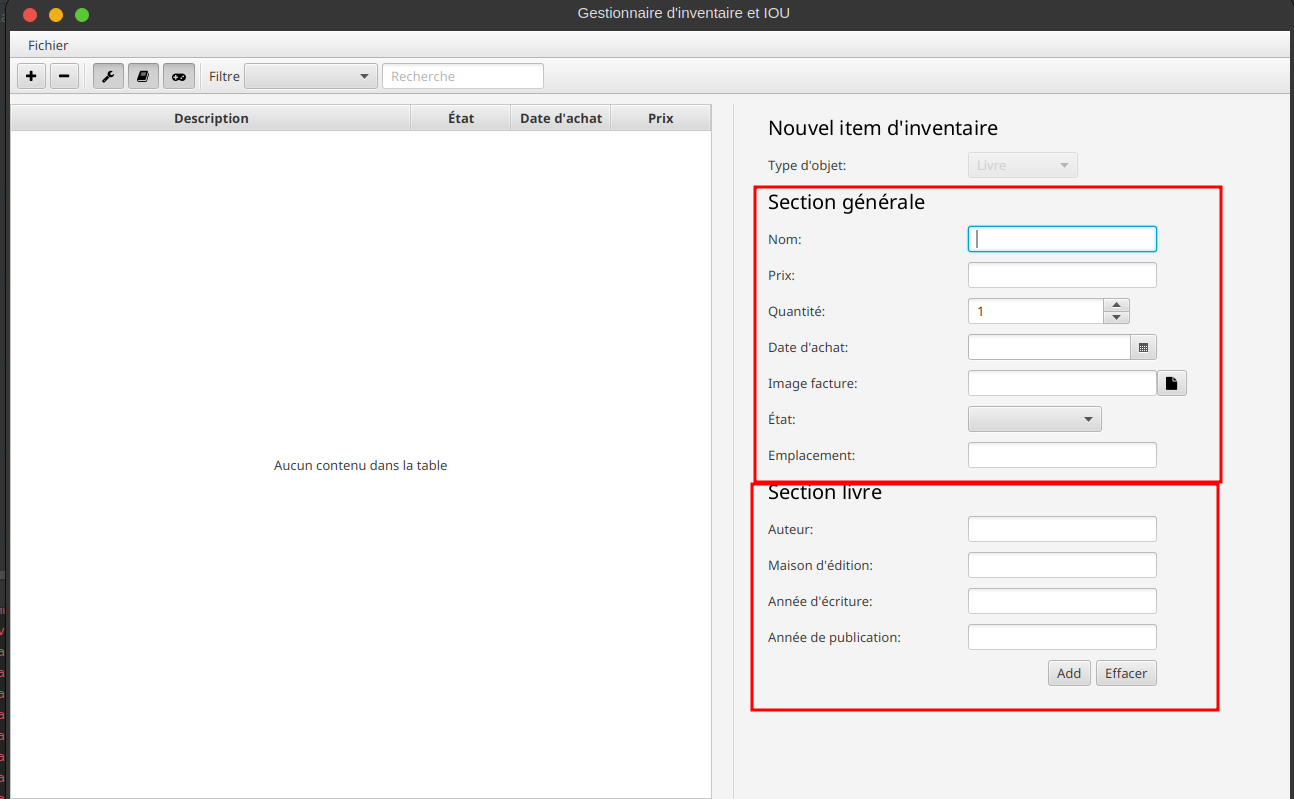Image resolution: width=1294 pixels, height=799 pixels.
Task: Click the Quantité spinner text field
Action: coord(1036,311)
